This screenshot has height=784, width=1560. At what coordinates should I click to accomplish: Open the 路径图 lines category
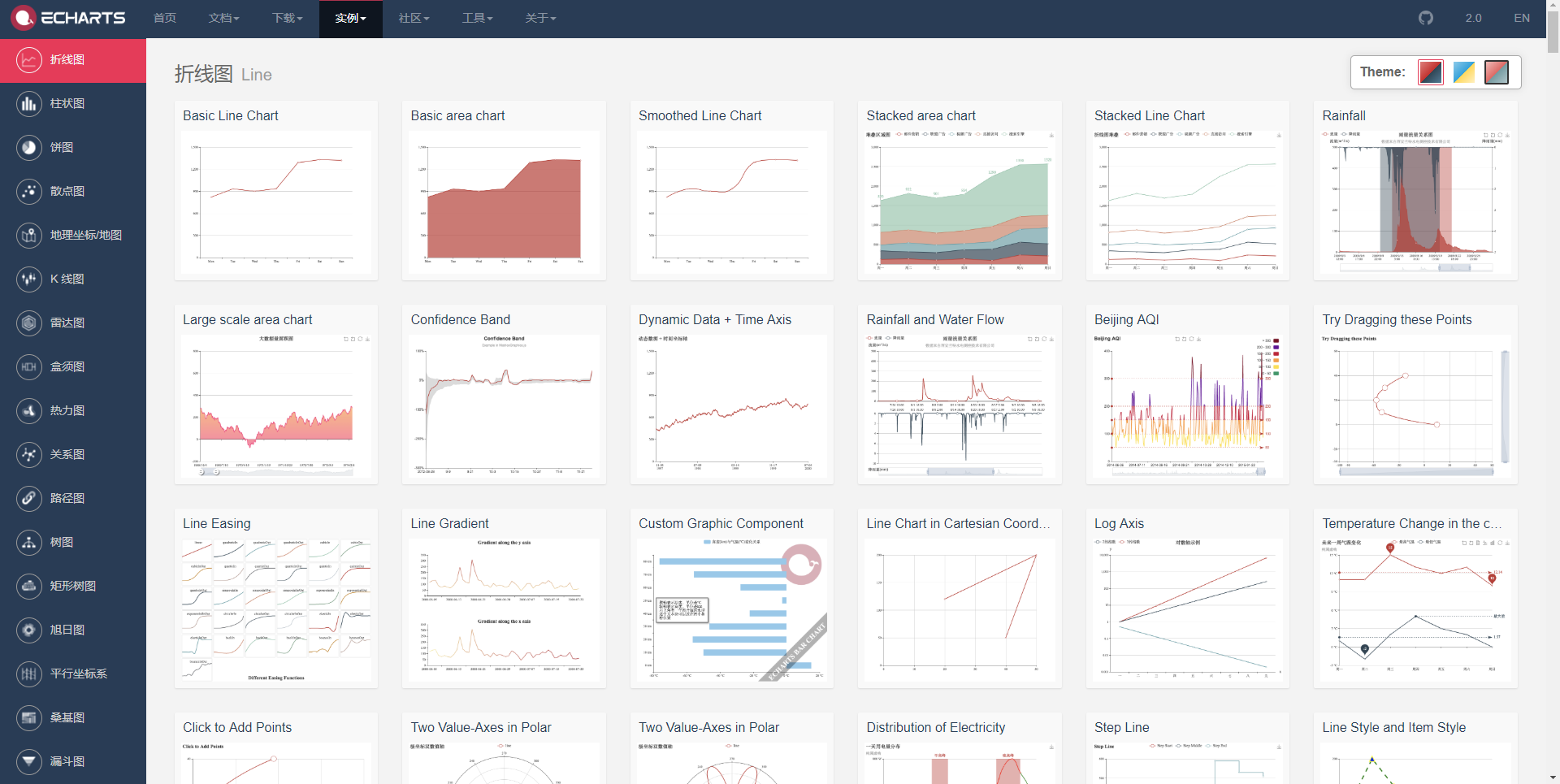(73, 499)
